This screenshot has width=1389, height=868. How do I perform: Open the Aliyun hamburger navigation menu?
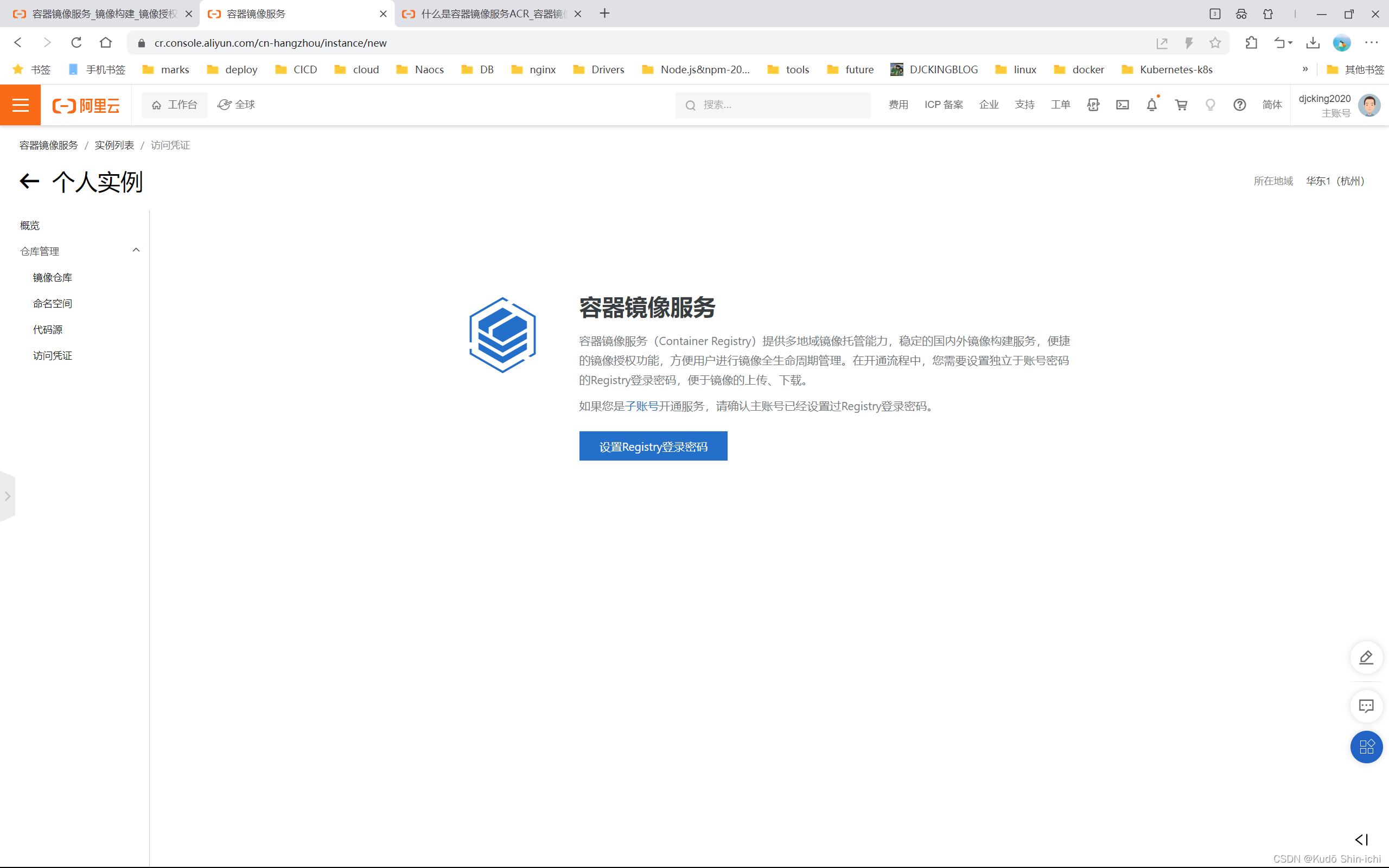20,105
